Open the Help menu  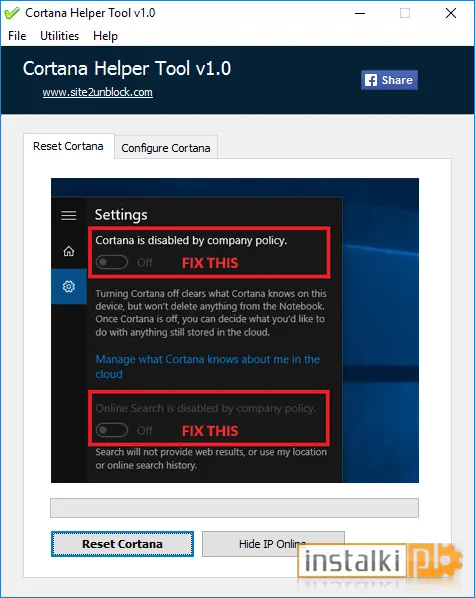[x=105, y=36]
